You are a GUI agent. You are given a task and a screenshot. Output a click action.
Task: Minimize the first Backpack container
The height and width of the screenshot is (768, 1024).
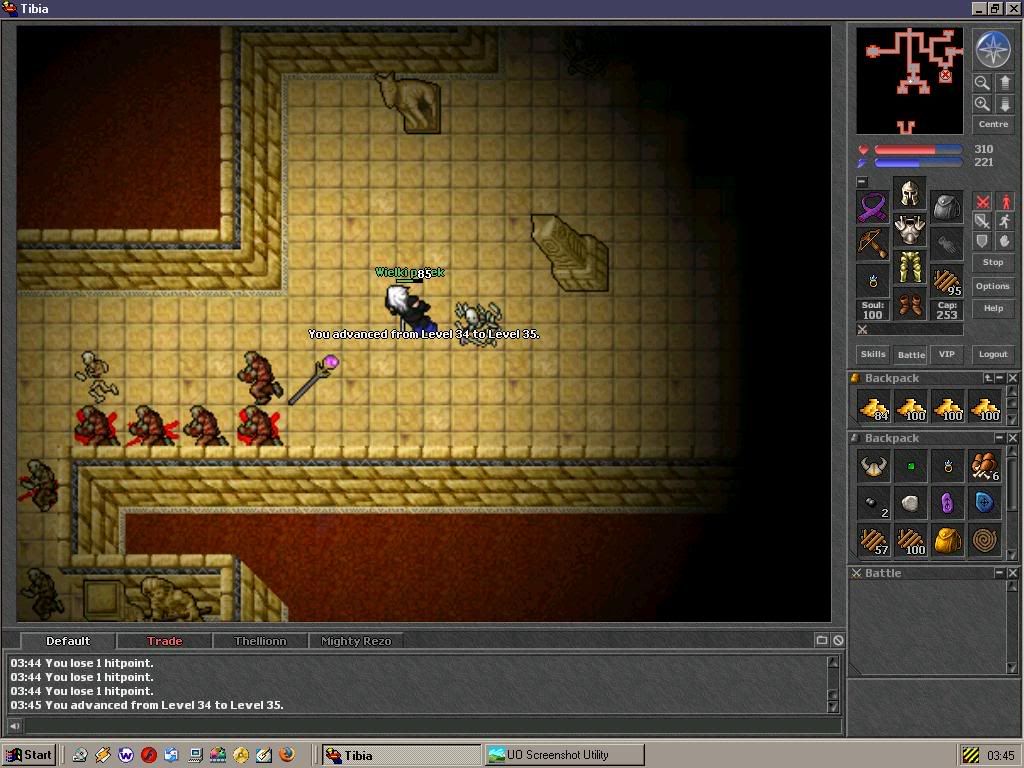1000,378
